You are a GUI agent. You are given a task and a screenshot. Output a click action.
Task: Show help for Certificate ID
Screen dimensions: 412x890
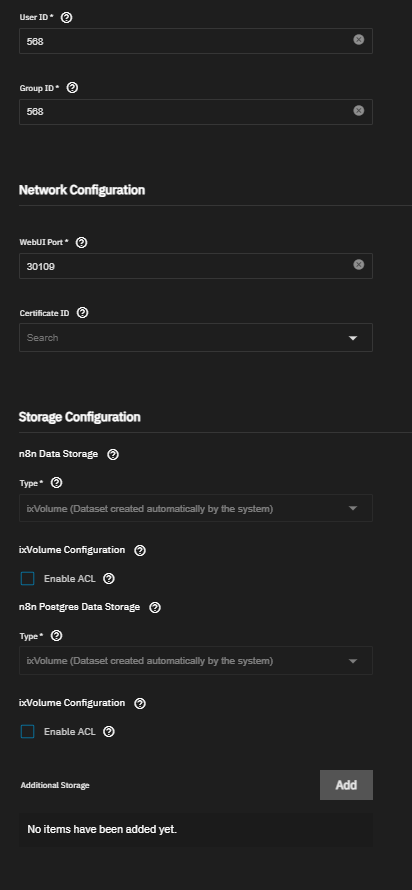click(82, 313)
